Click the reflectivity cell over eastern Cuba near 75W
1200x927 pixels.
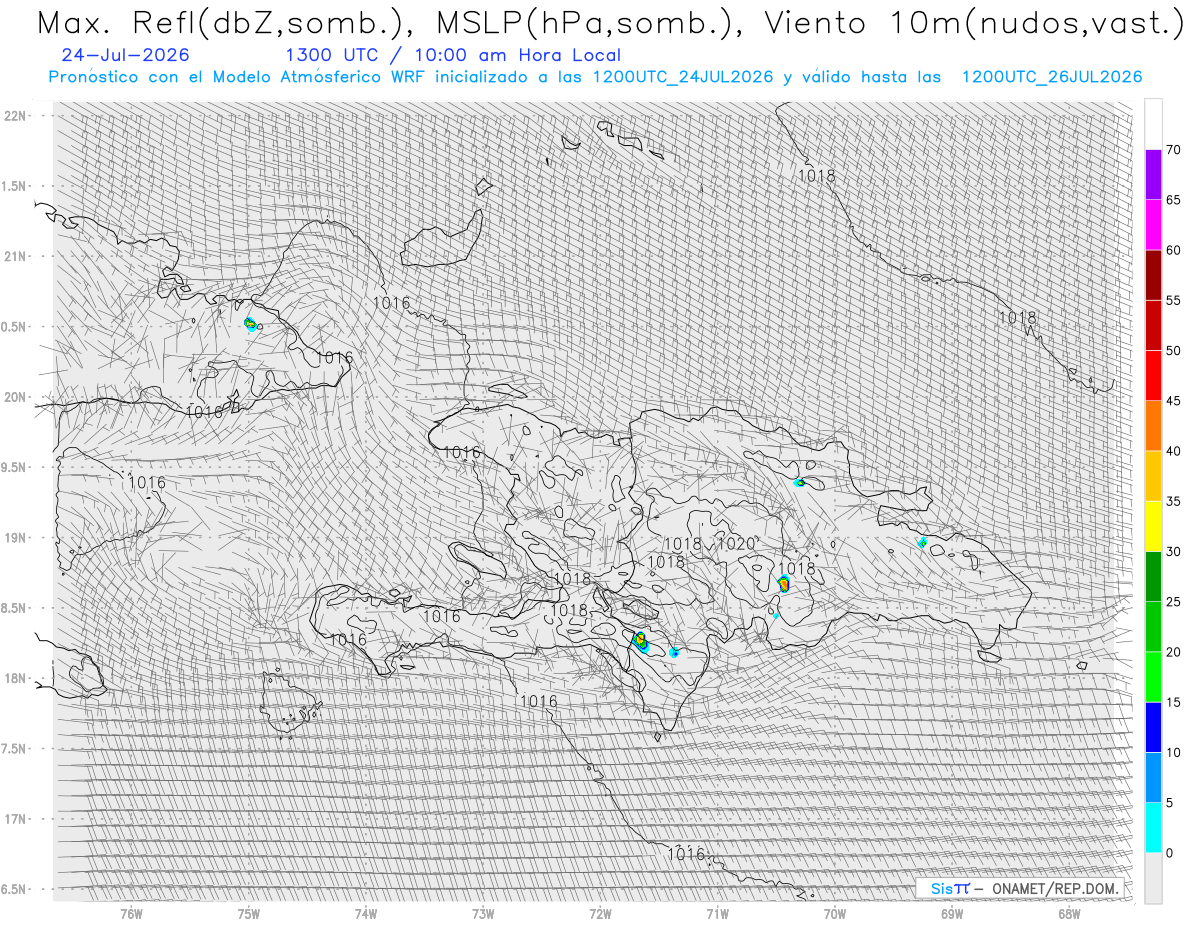click(250, 323)
